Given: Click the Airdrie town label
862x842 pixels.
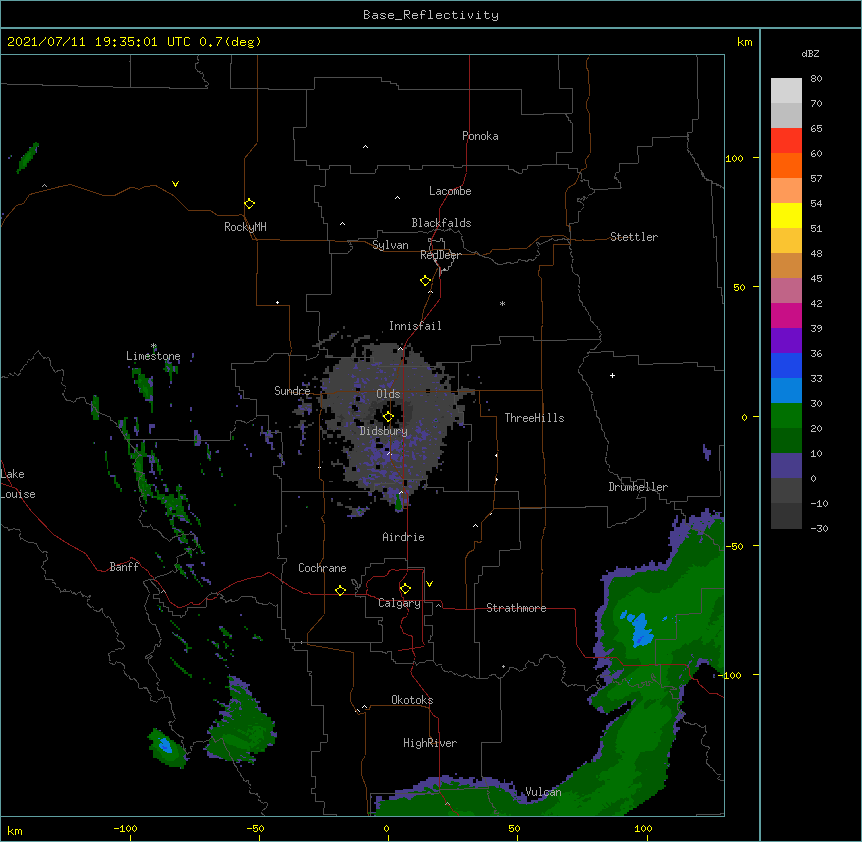Looking at the screenshot, I should (x=404, y=537).
